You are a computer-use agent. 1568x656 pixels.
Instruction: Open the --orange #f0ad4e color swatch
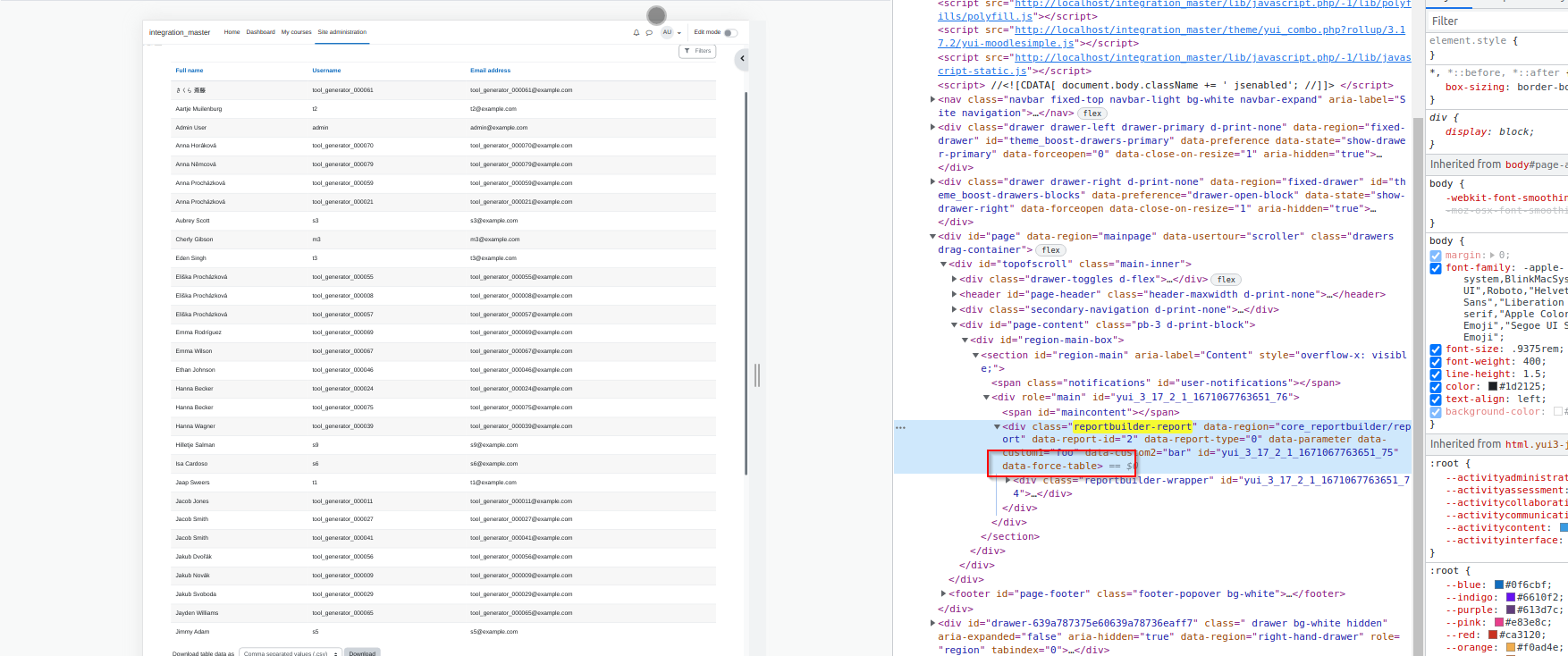coord(1511,648)
